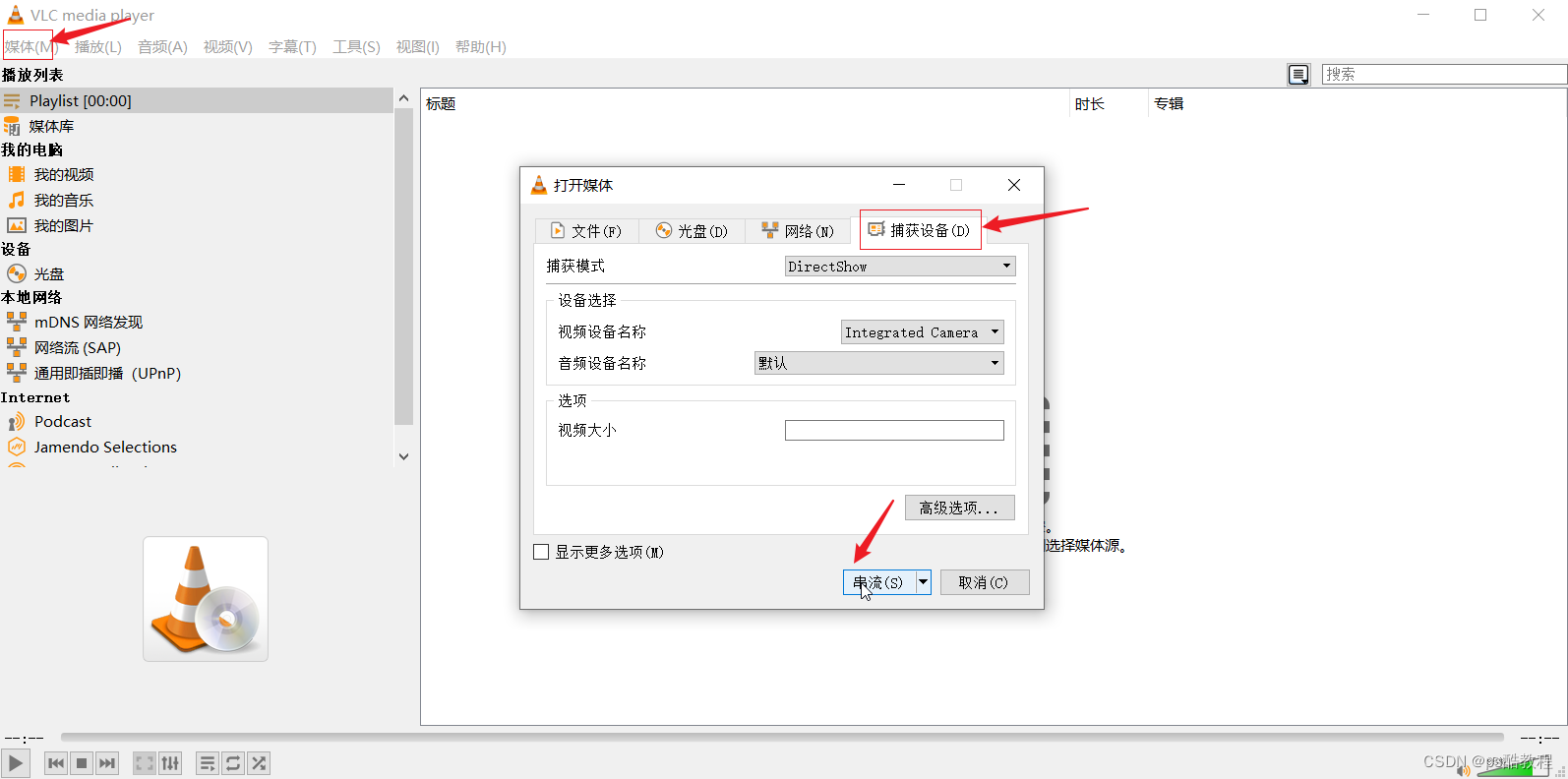
Task: Switch to the 文件(F) tab in the dialog
Action: point(586,231)
